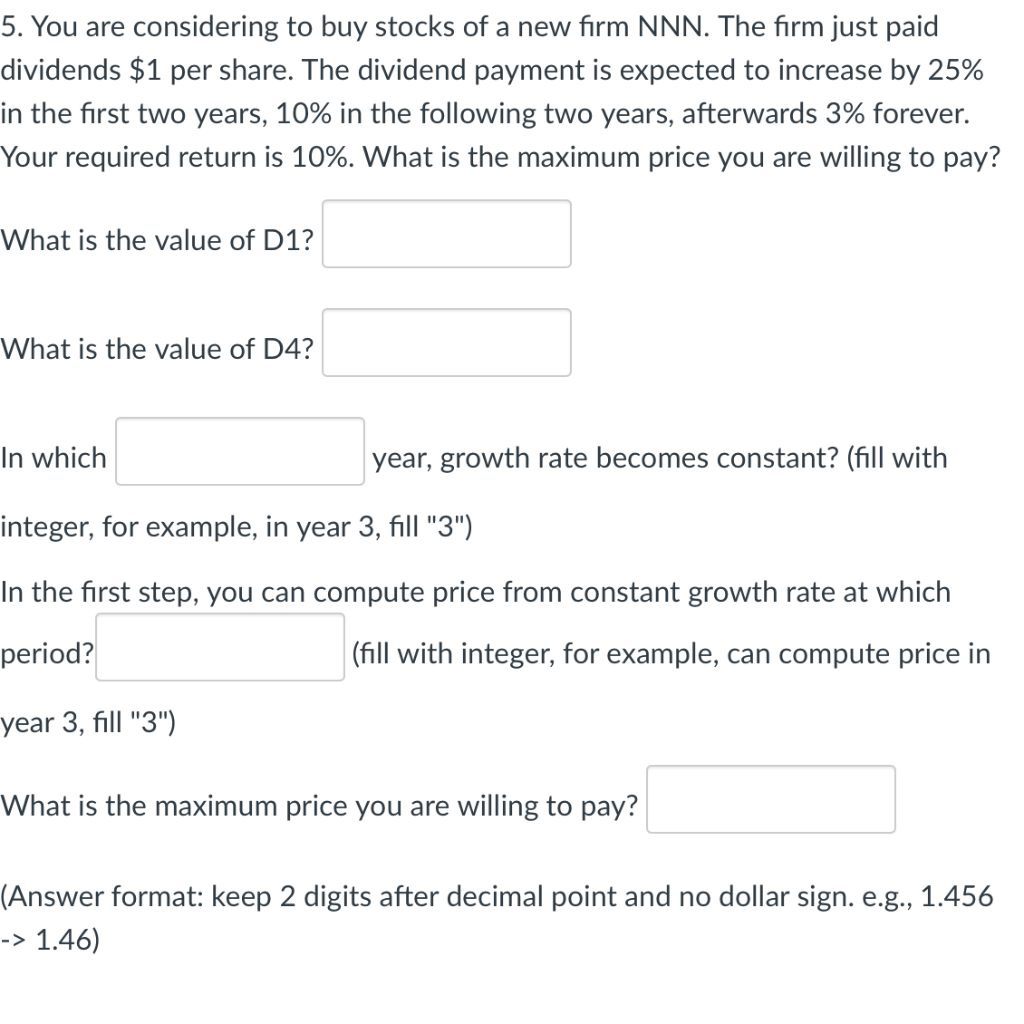Click the answer format instruction text

[497, 897]
